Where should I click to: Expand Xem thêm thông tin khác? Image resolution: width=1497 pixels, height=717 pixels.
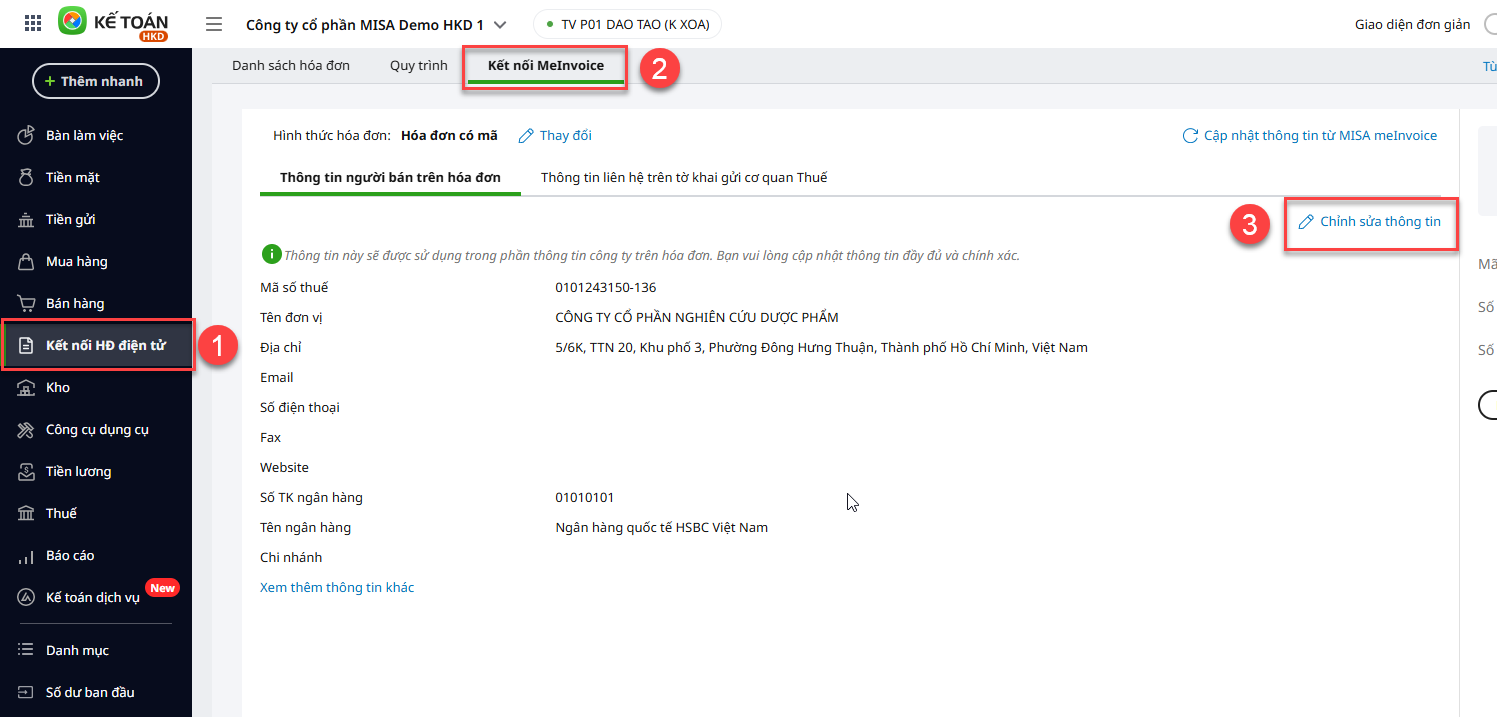(x=337, y=587)
